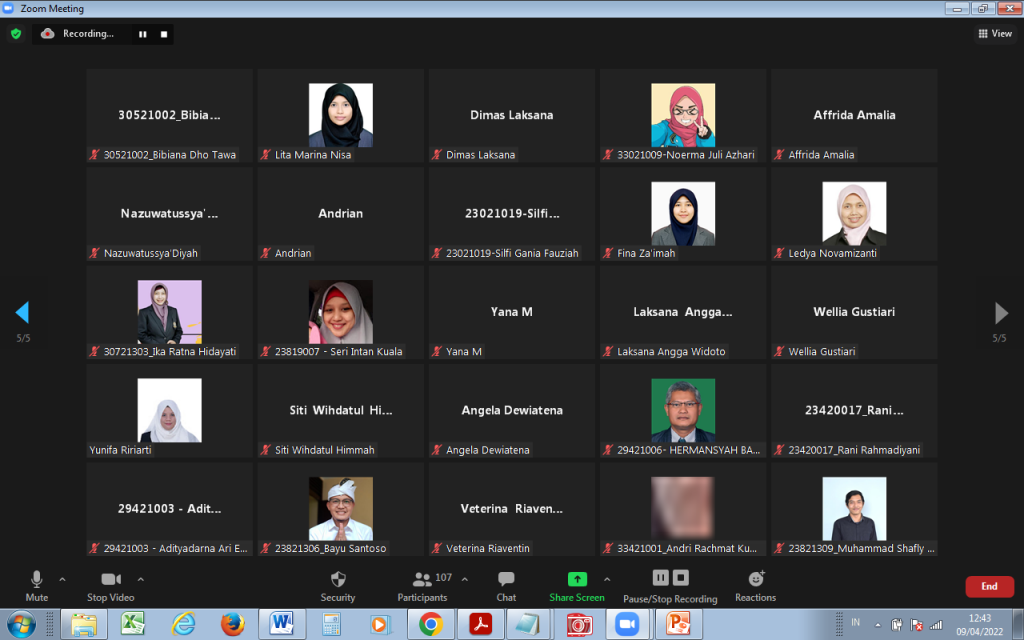Click the Lita Marina Nisa participant tile

coord(340,115)
